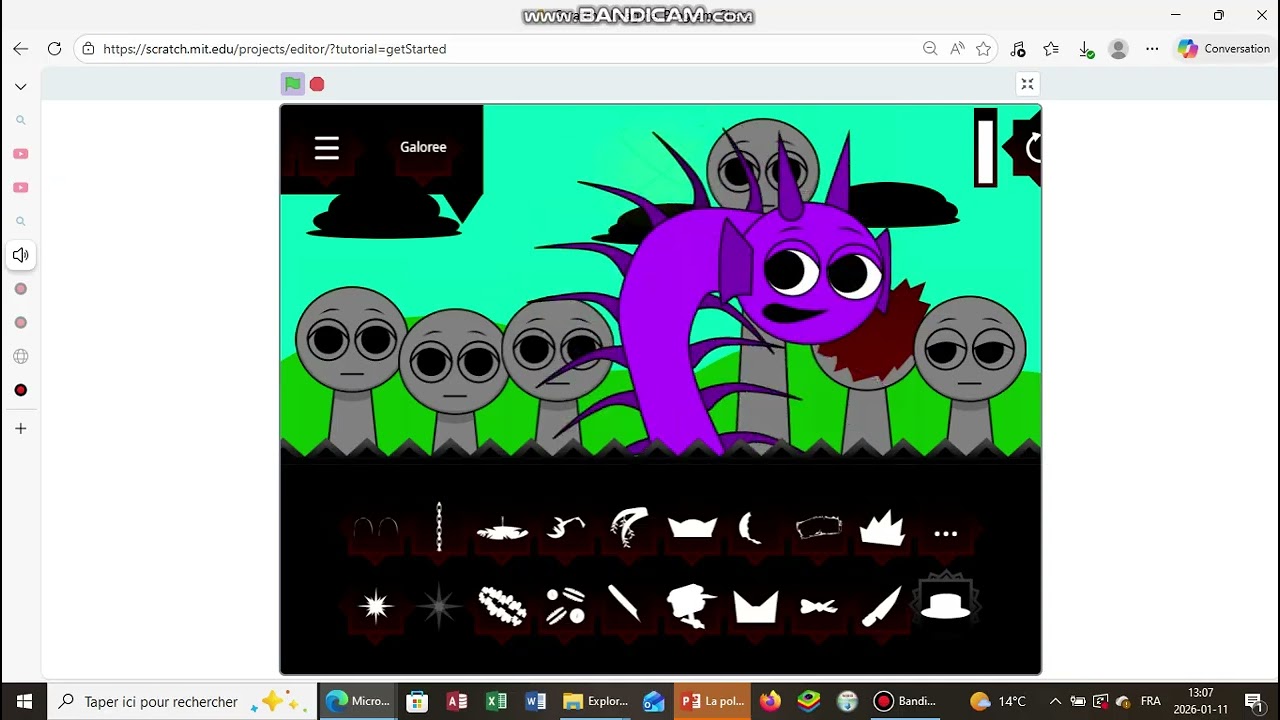
Task: Activate read aloud icon in address bar
Action: pyautogui.click(x=957, y=48)
